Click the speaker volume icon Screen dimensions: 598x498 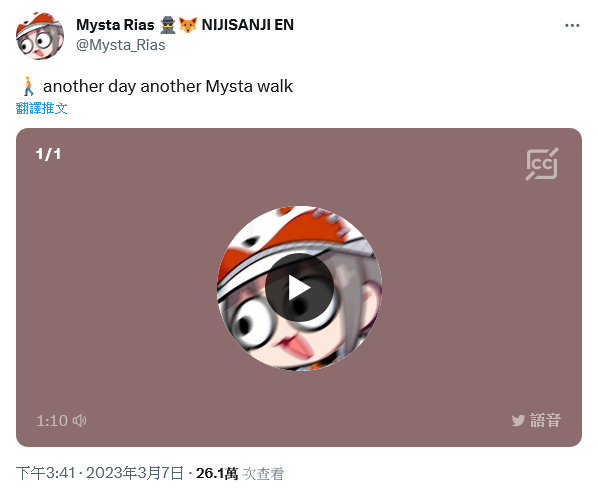pos(80,421)
